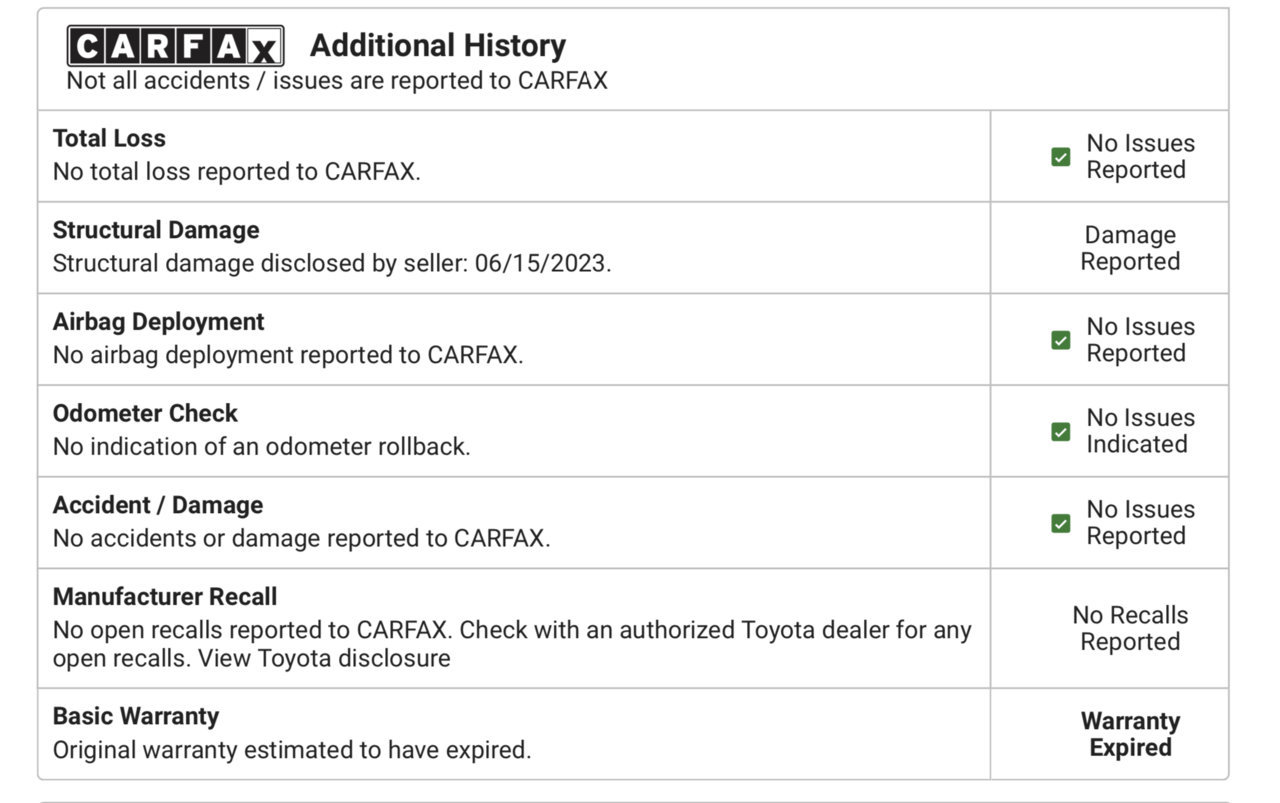Click the Odometer Check row title

(x=145, y=413)
